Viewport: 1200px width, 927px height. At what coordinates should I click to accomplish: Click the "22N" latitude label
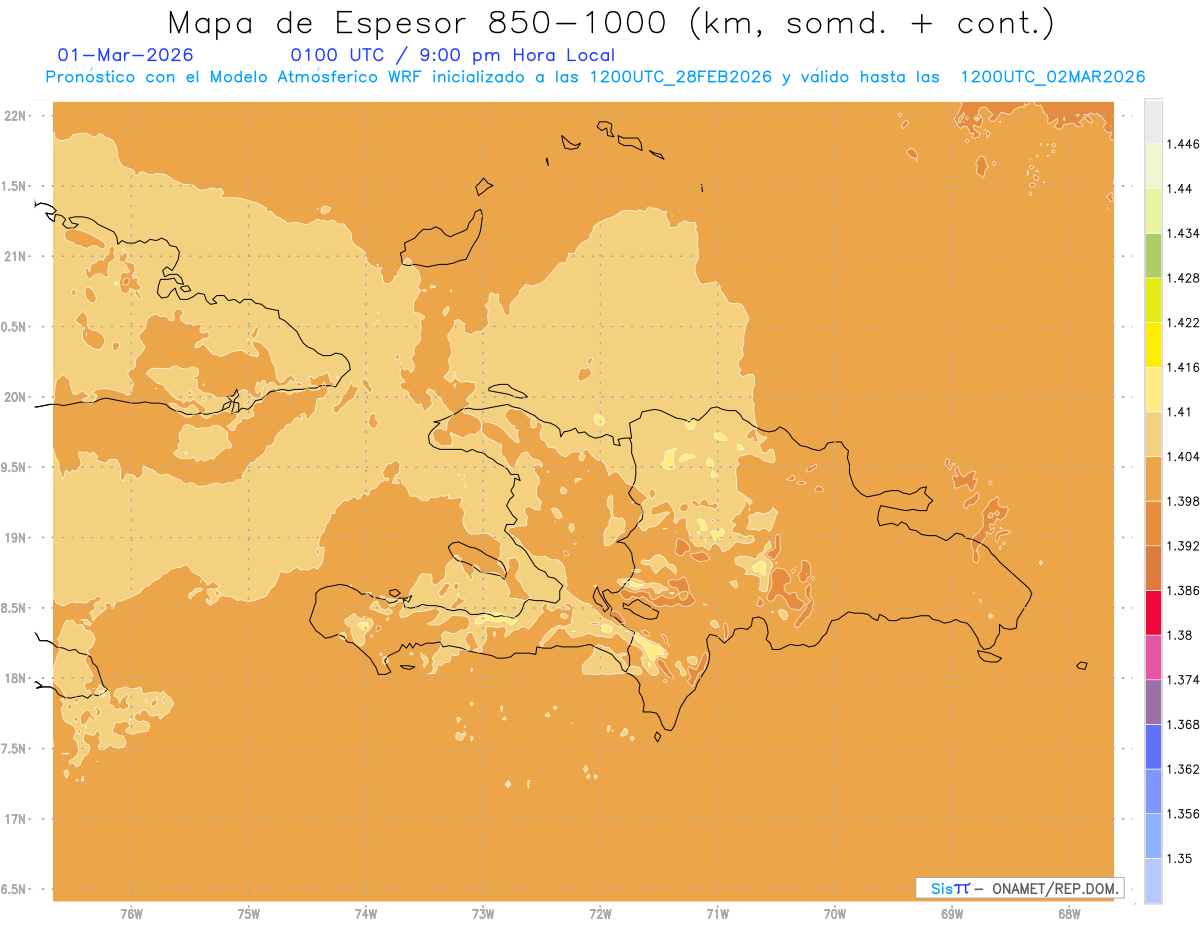[16, 115]
